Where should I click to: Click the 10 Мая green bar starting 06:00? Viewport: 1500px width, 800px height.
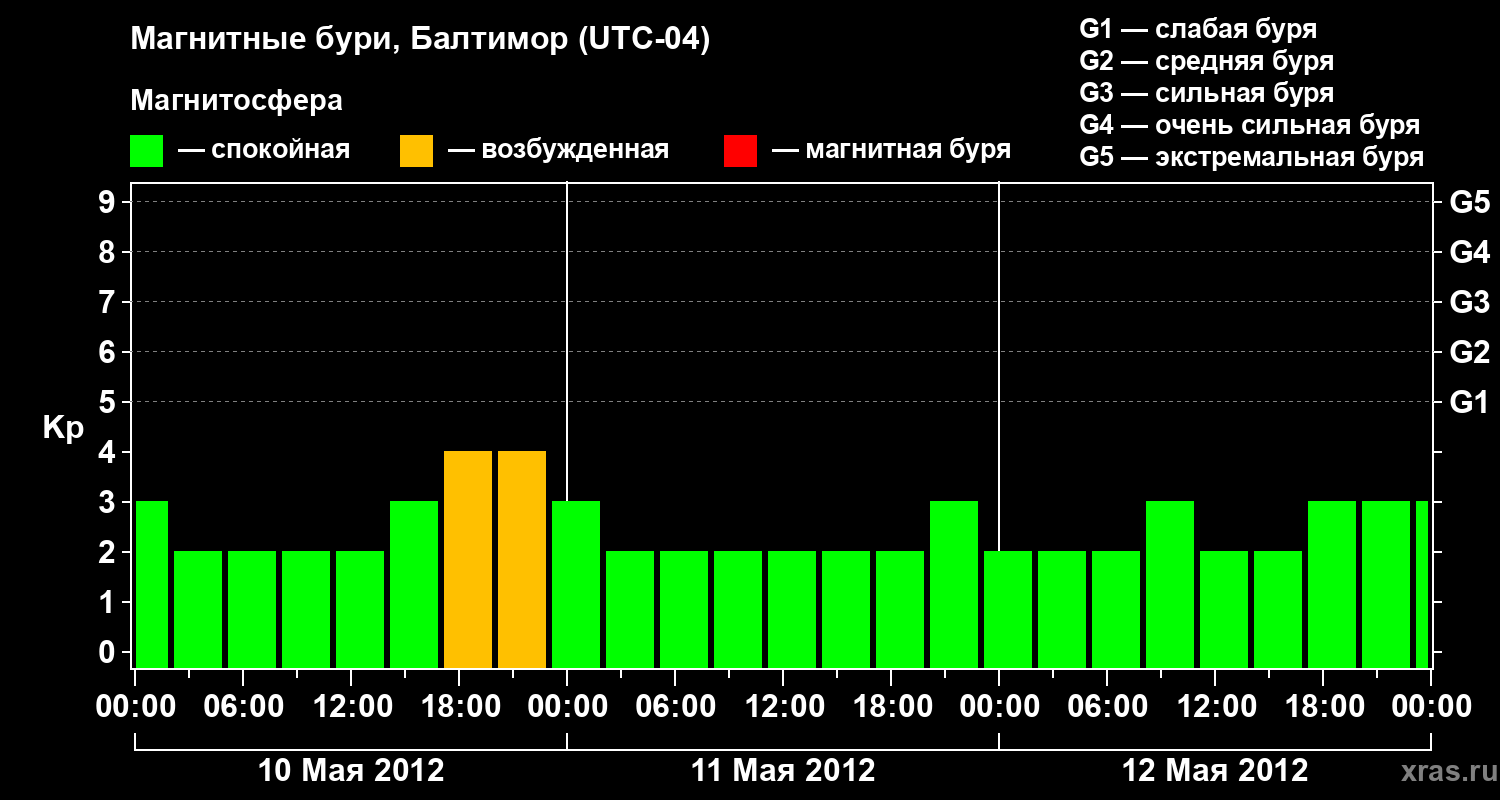pos(252,610)
